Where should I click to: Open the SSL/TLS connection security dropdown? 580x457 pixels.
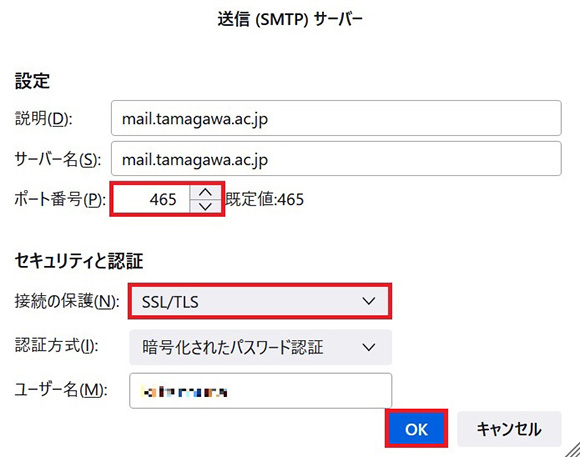[260, 301]
